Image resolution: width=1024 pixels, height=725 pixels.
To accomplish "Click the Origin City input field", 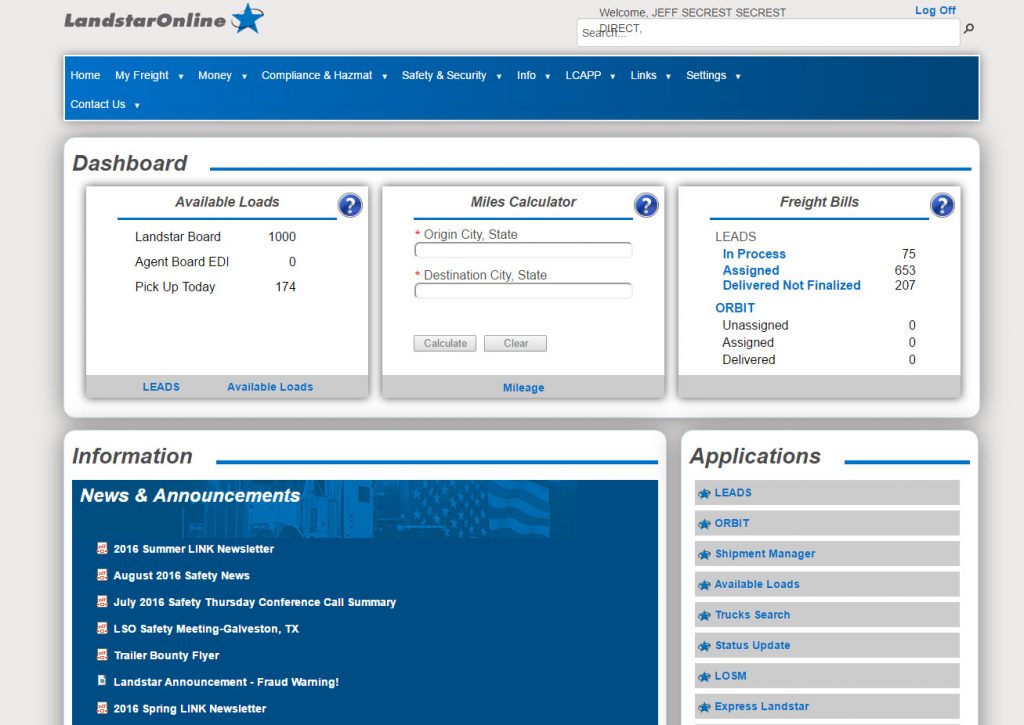I will (524, 249).
